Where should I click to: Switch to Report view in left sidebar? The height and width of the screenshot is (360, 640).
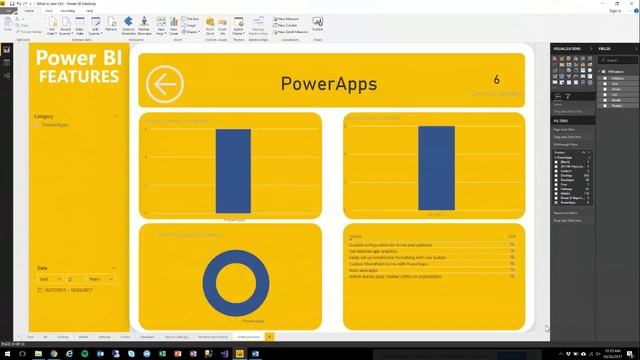click(7, 50)
